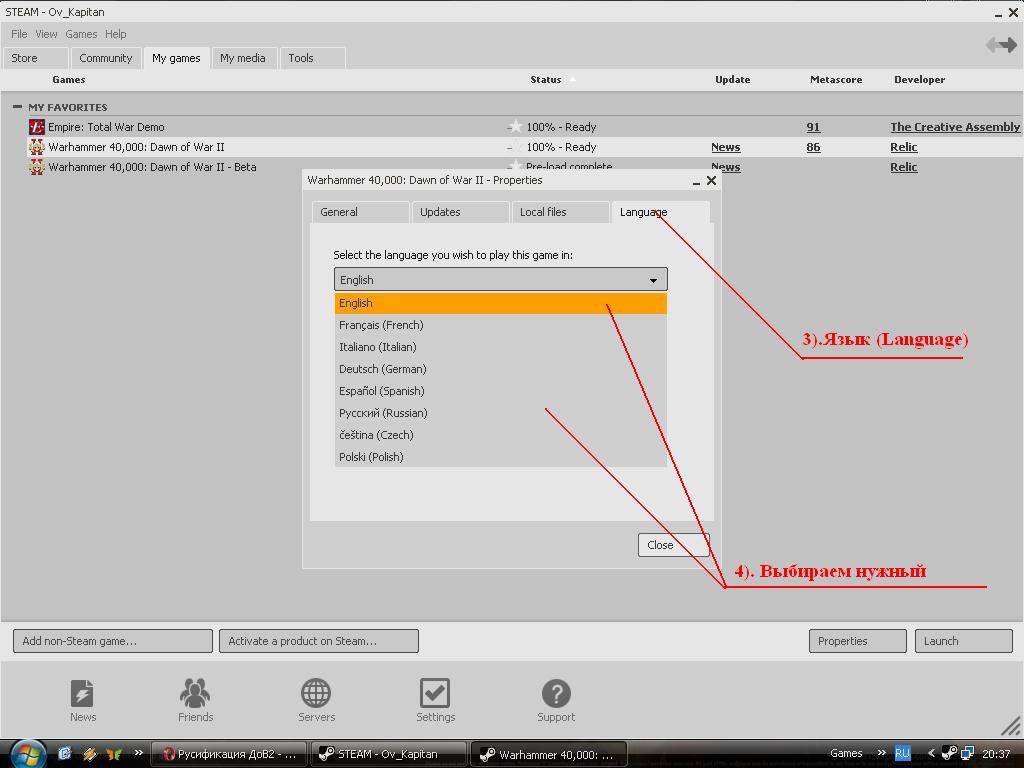Choose English in the language list
Screen dimensions: 1024x768
click(x=500, y=303)
